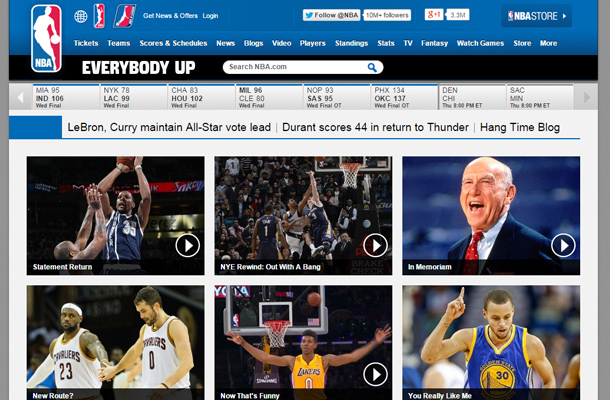Viewport: 610px width, 400px height.
Task: Open the NBA Store banner
Action: 536,15
